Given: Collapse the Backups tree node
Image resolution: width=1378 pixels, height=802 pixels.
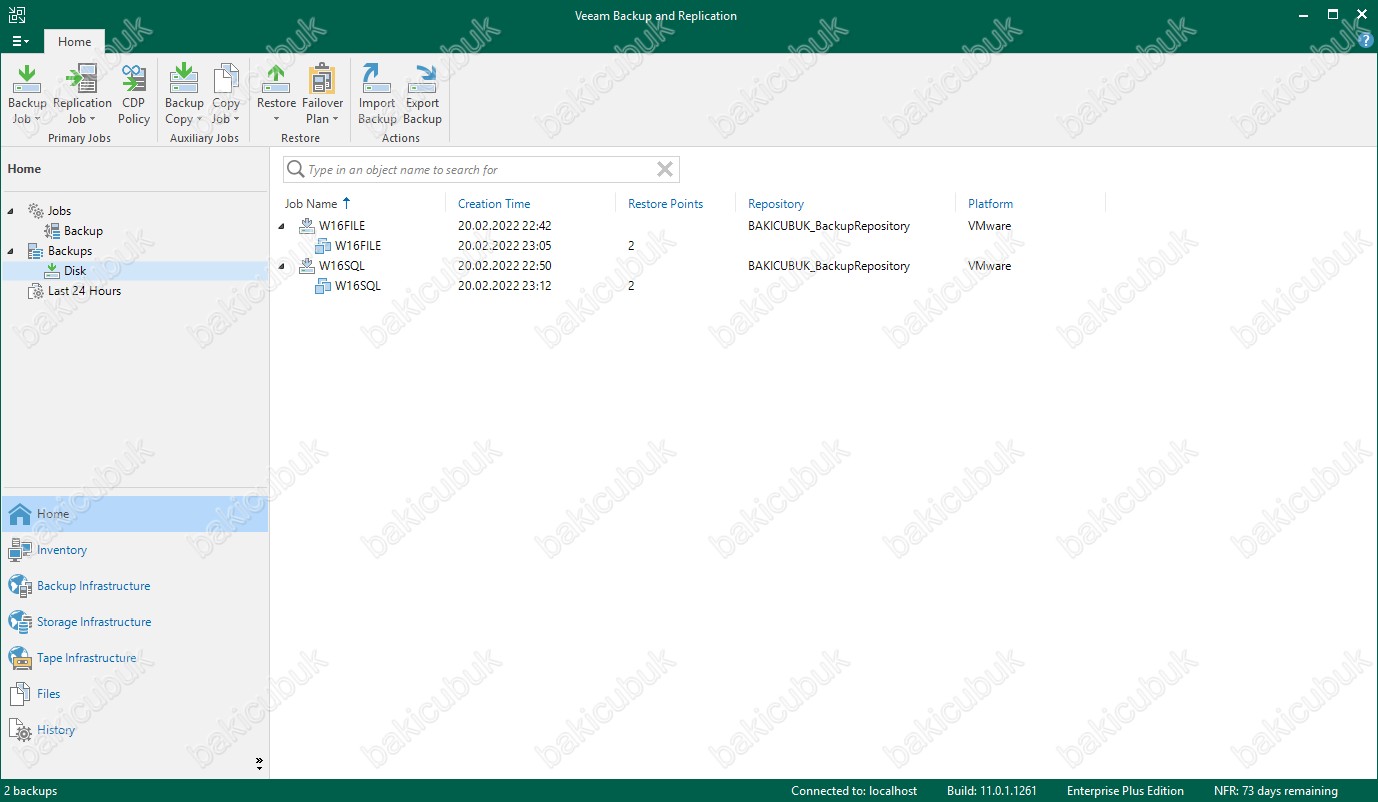Looking at the screenshot, I should click(x=11, y=251).
